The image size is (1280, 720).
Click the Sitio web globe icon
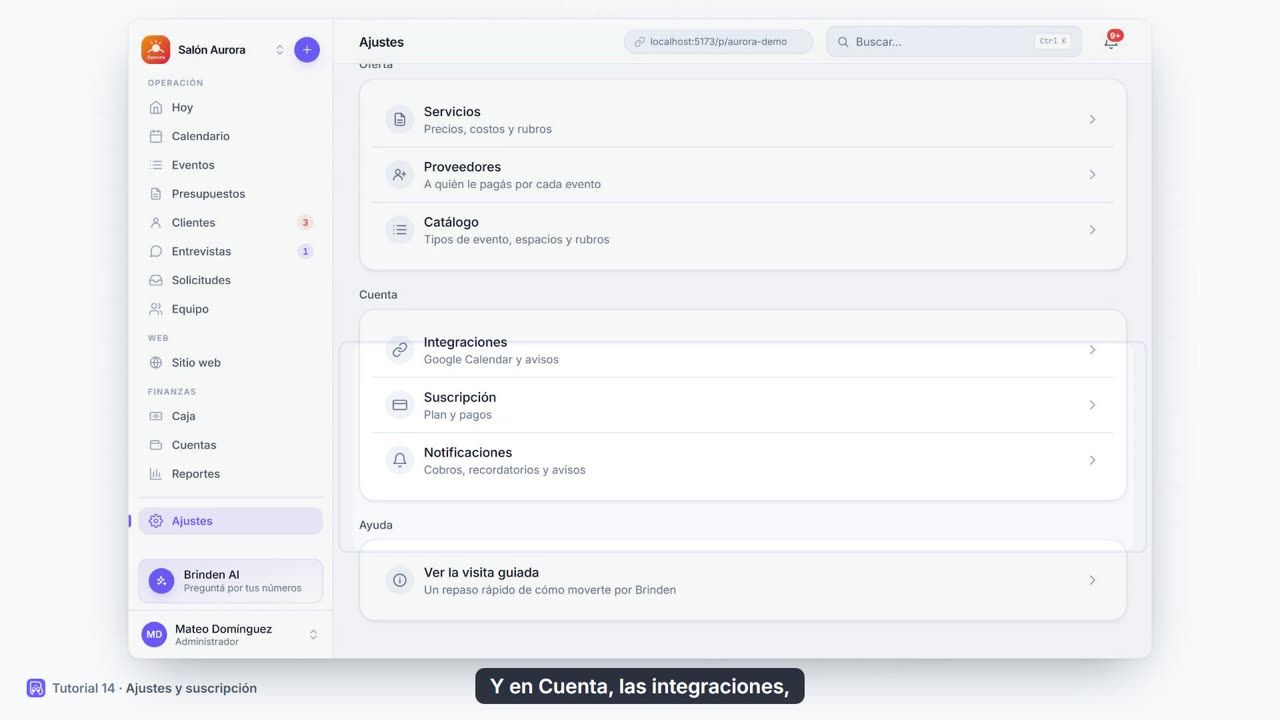click(156, 363)
